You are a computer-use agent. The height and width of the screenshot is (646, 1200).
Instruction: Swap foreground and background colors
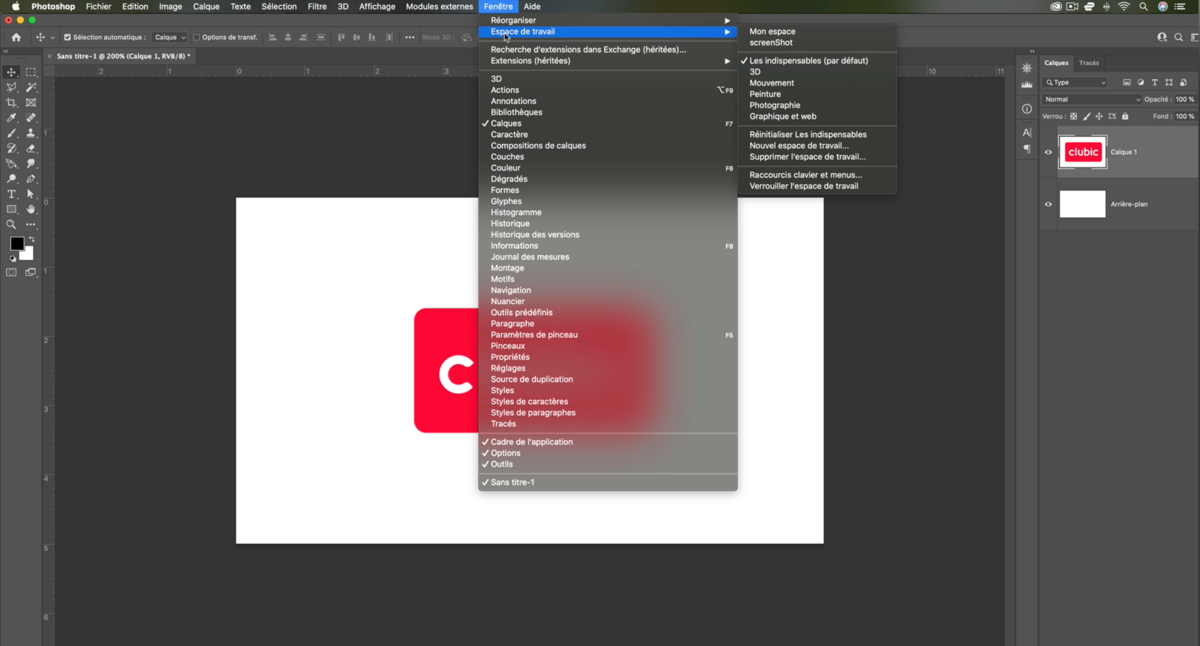pyautogui.click(x=31, y=240)
